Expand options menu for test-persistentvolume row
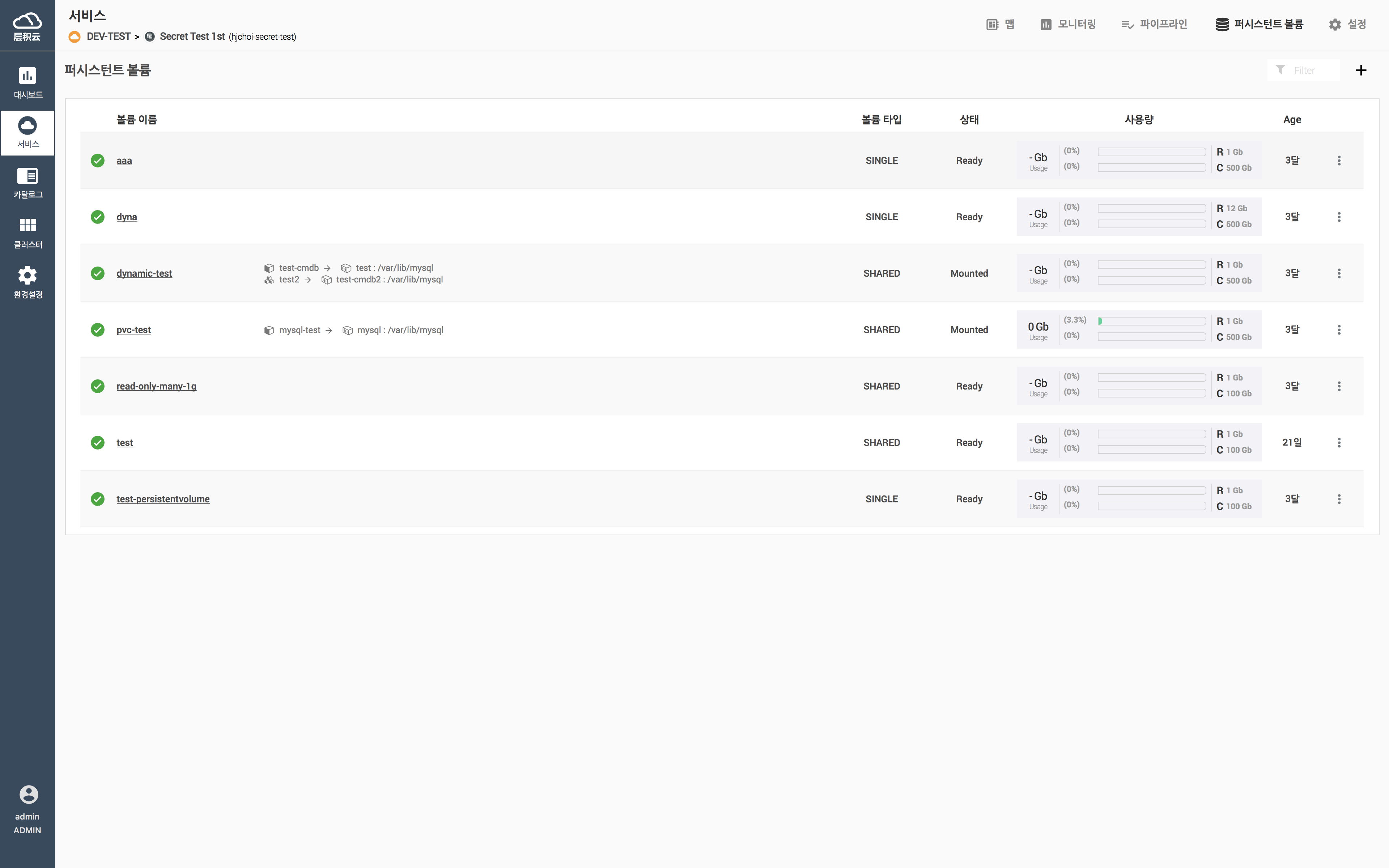 pos(1339,499)
